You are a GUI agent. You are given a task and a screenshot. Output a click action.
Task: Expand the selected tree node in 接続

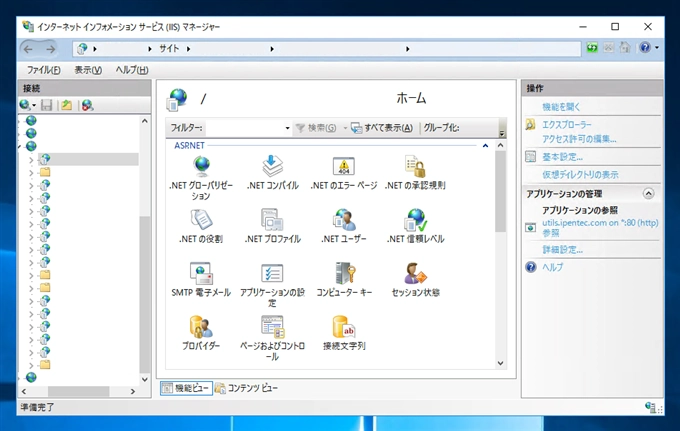point(31,160)
